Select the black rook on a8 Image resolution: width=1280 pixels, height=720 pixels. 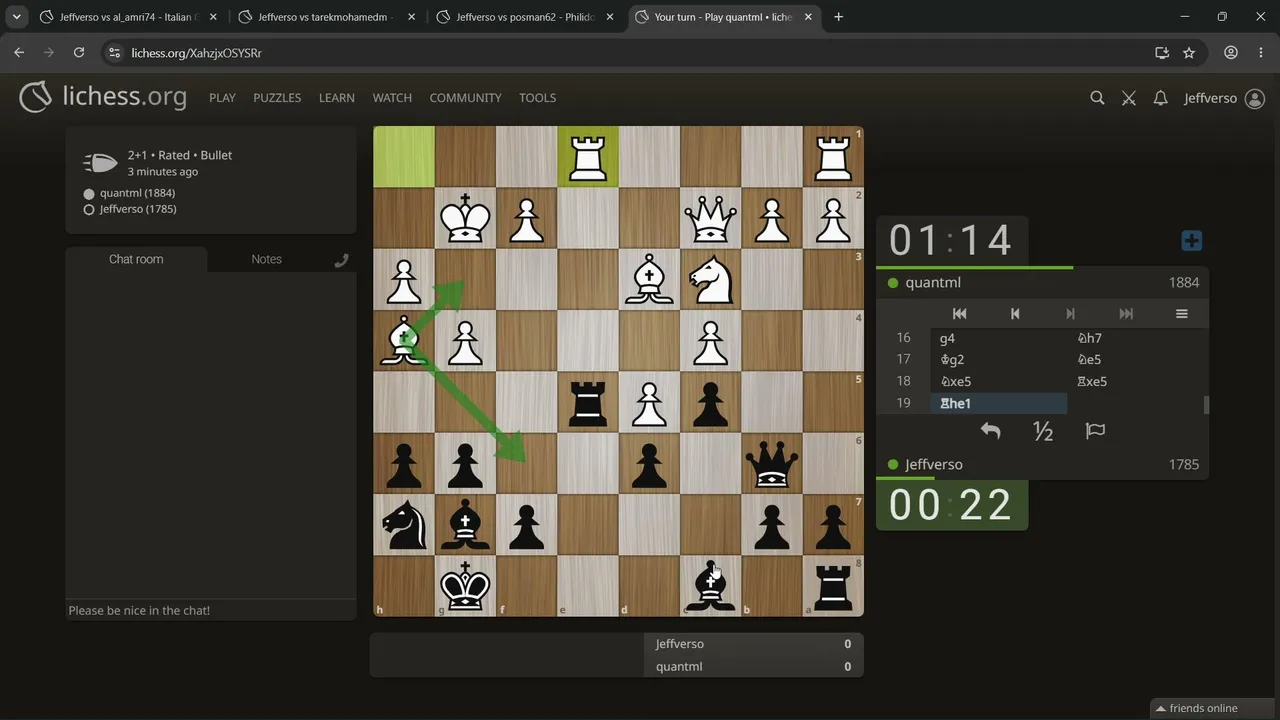833,586
